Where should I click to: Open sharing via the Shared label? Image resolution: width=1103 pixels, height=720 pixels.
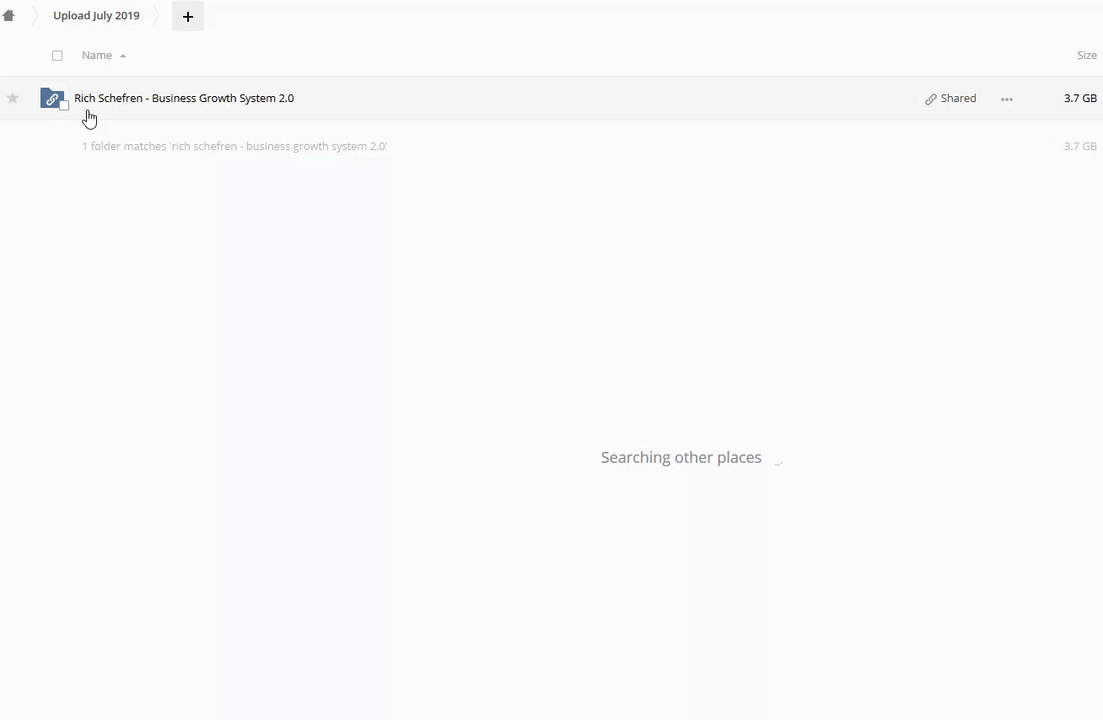coord(958,98)
